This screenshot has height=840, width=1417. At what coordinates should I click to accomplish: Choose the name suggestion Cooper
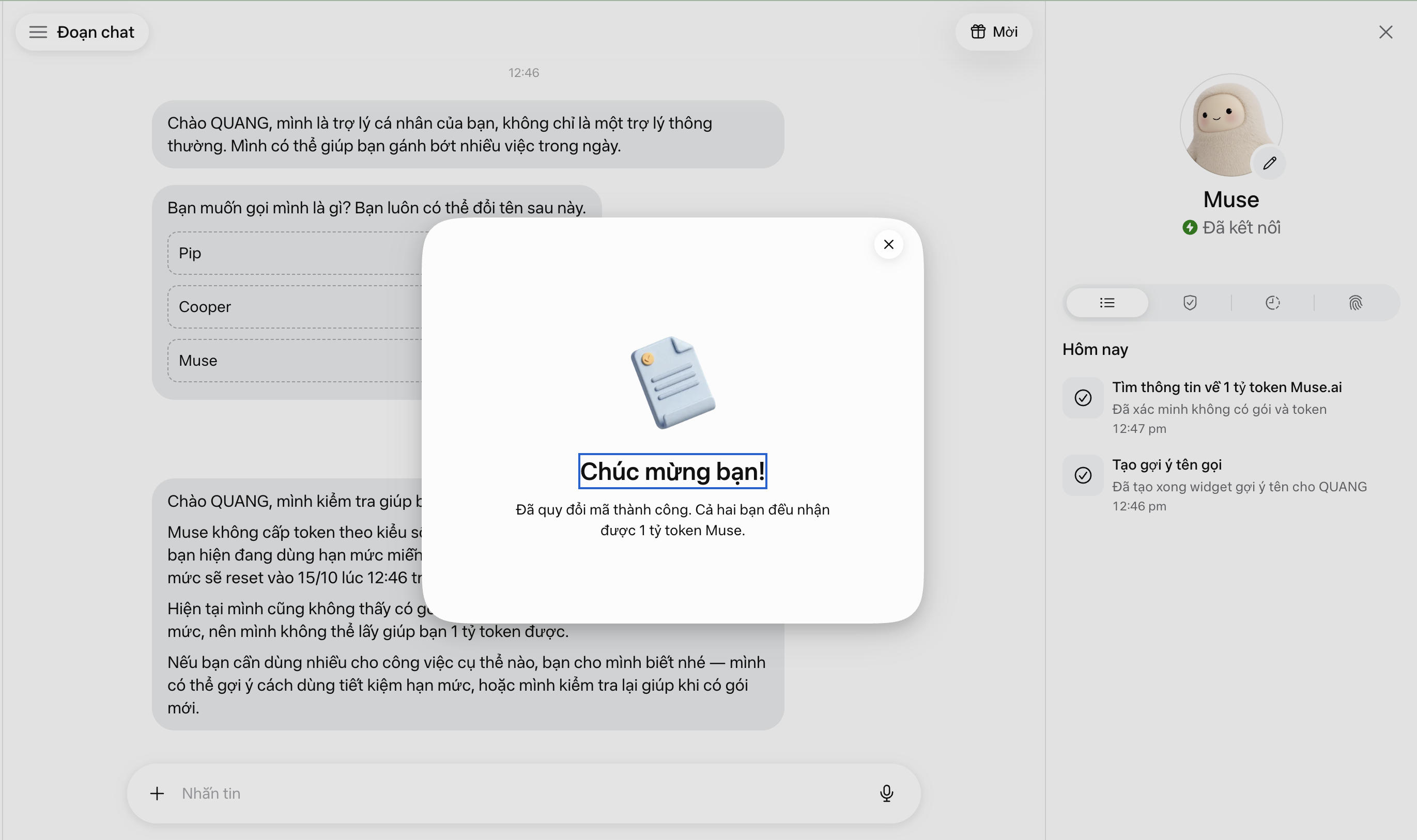[295, 307]
